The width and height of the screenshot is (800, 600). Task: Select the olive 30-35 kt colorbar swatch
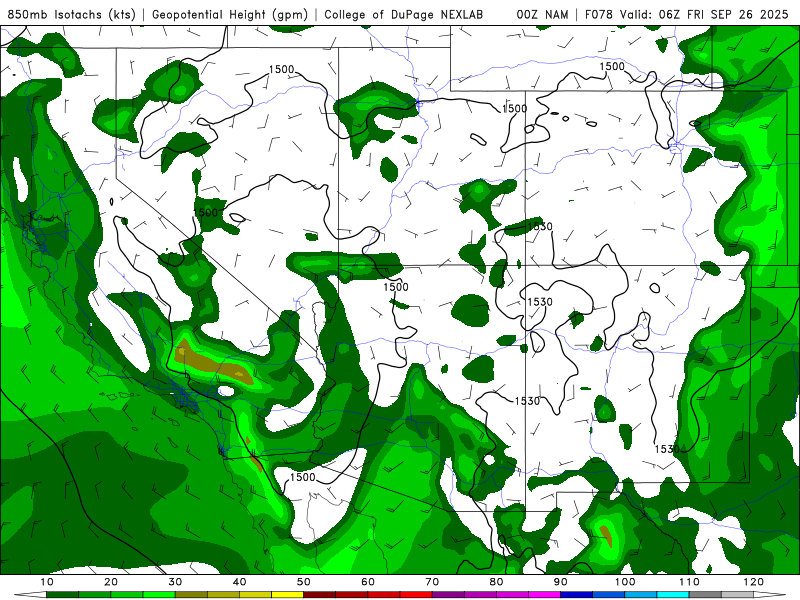(x=191, y=595)
